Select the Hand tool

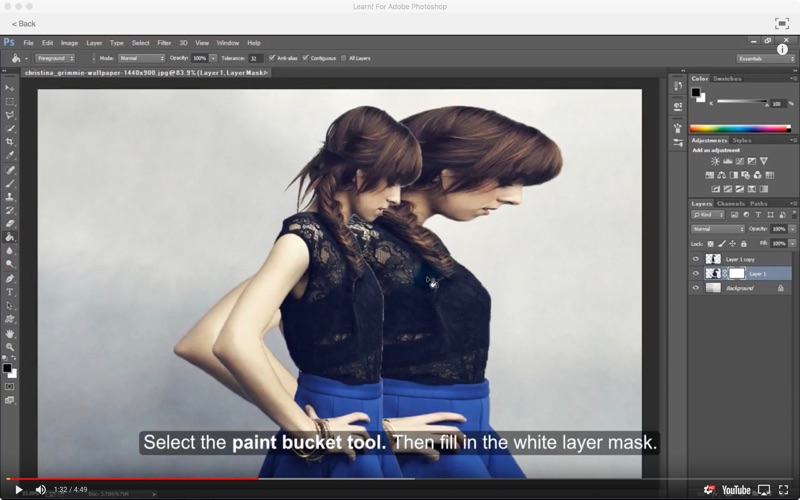(10, 334)
